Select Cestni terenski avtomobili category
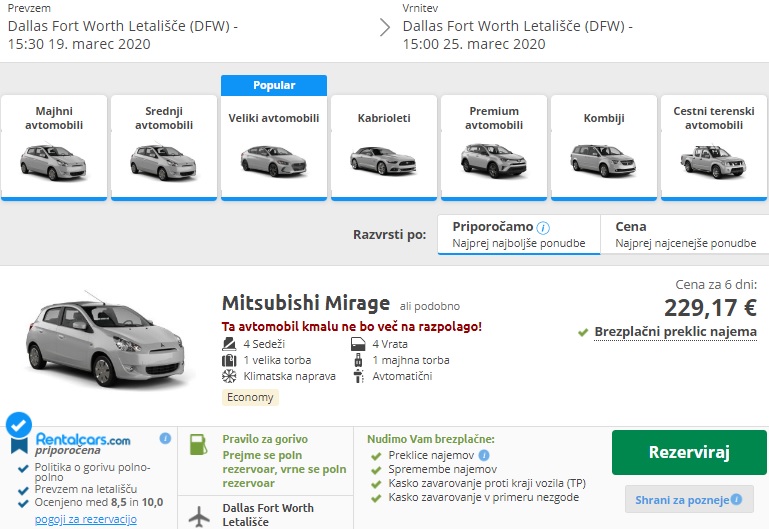Image resolution: width=769 pixels, height=529 pixels. click(713, 146)
